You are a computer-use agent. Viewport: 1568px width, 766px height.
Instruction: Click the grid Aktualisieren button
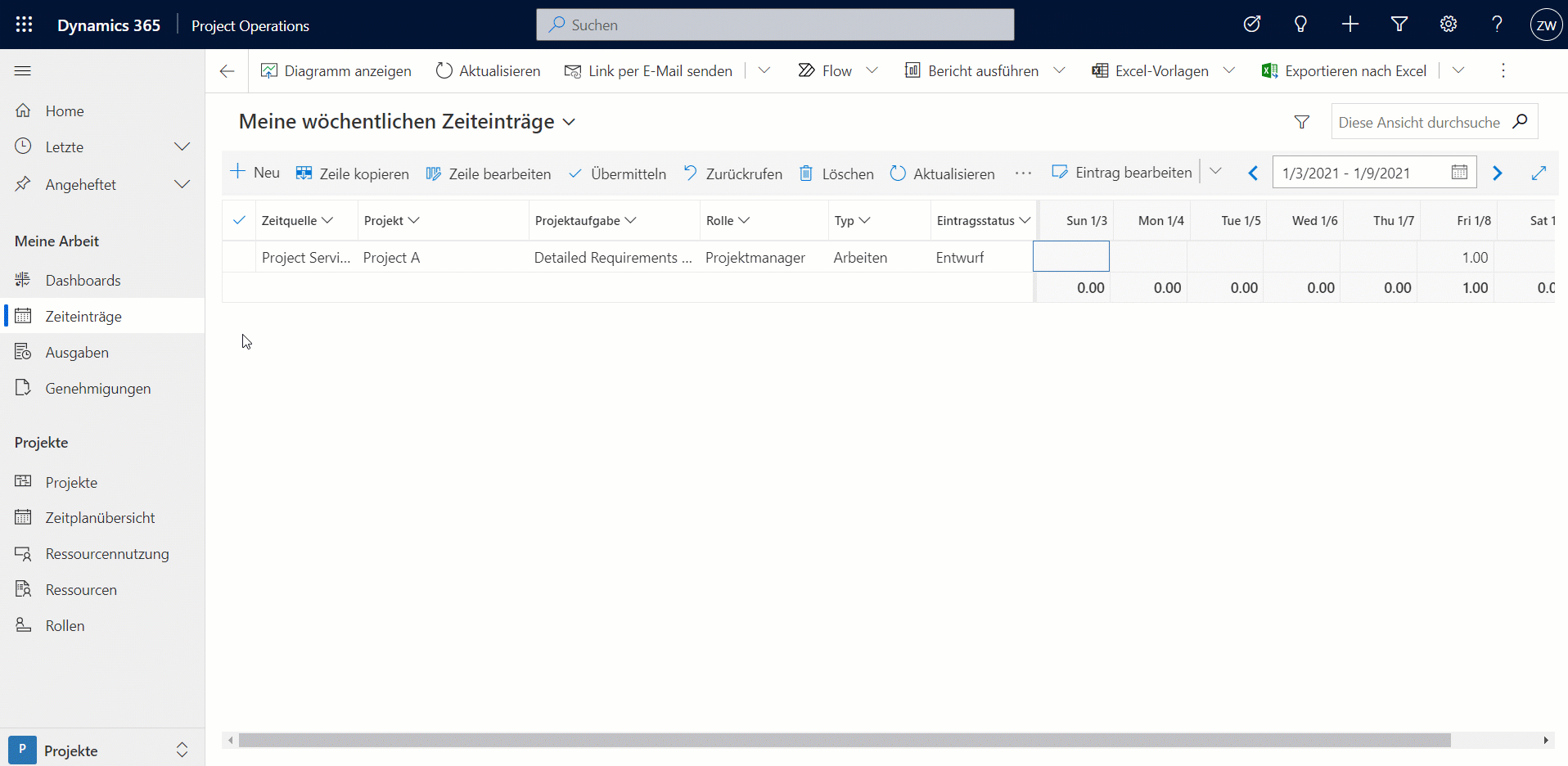coord(943,173)
